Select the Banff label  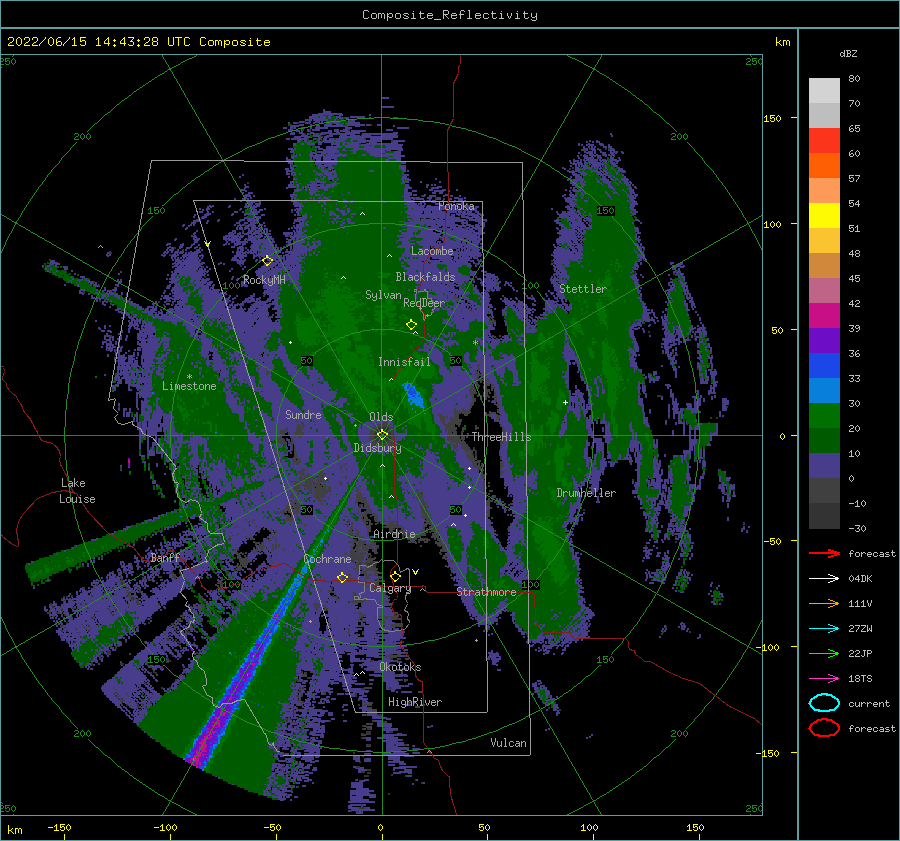coord(165,557)
